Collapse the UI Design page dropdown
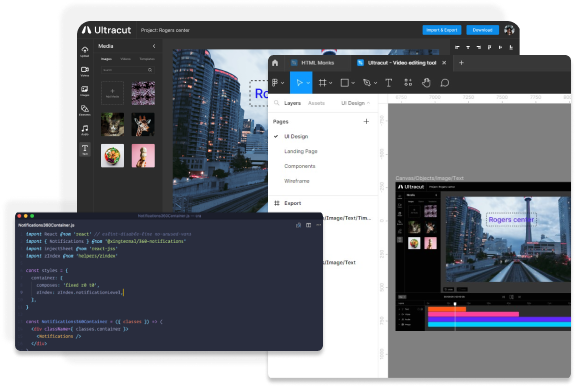 point(355,103)
